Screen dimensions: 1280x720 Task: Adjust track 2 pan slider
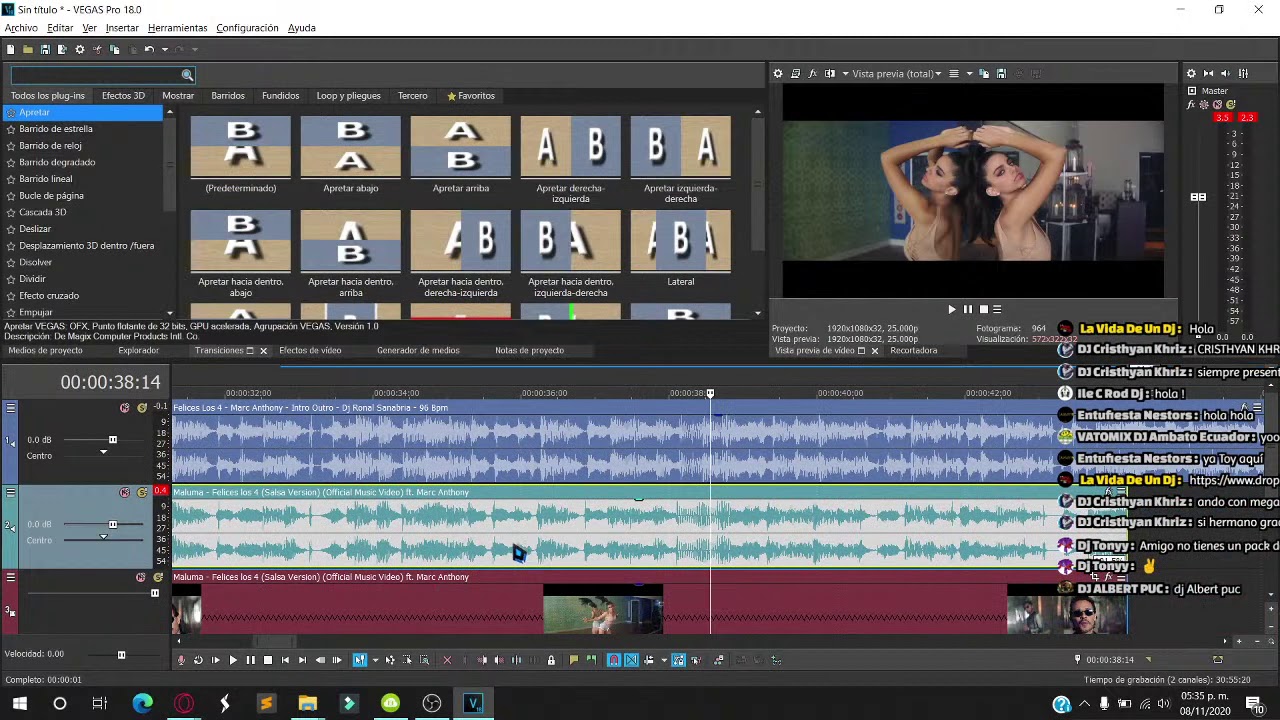pos(103,537)
